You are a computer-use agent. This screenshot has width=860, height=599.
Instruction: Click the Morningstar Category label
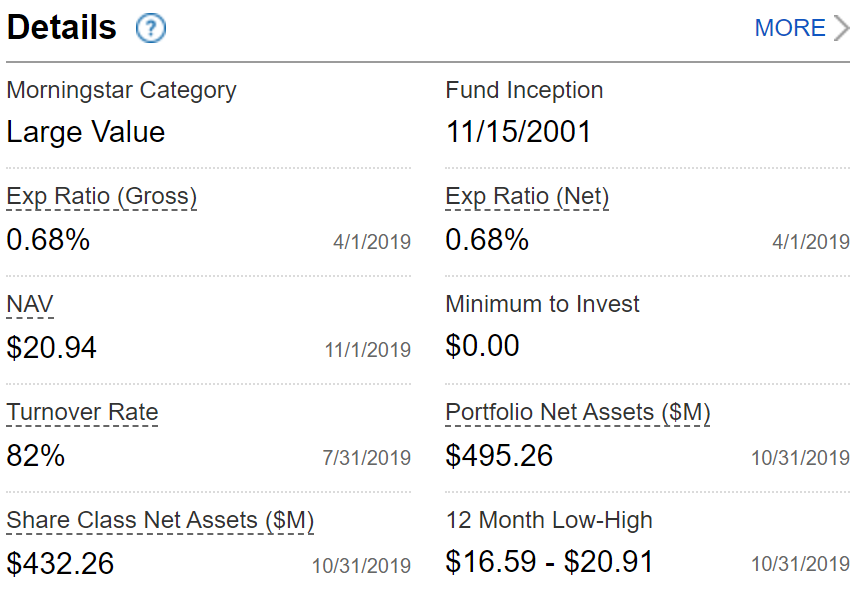coord(121,90)
